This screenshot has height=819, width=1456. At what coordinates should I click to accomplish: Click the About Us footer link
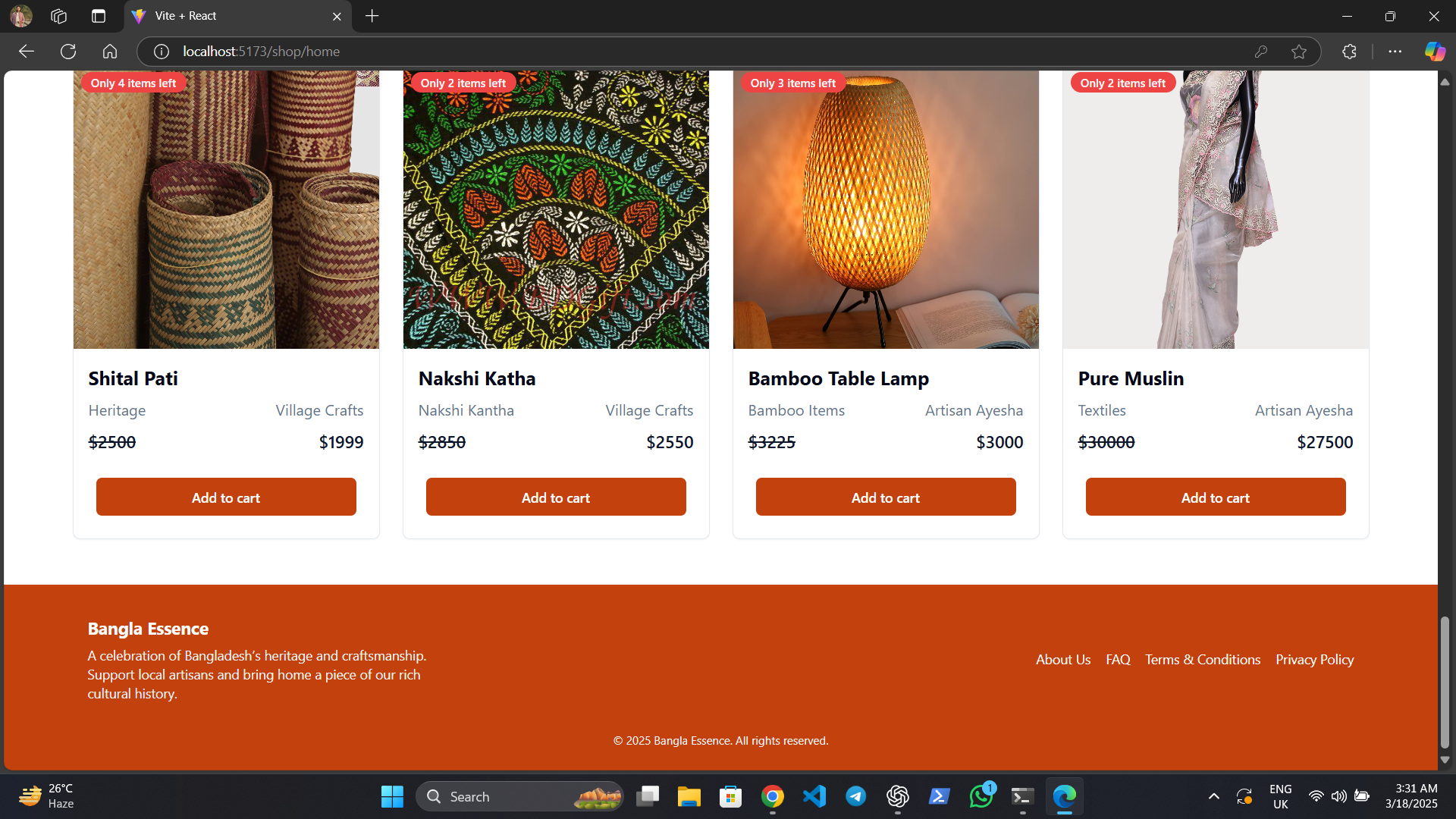(1062, 659)
